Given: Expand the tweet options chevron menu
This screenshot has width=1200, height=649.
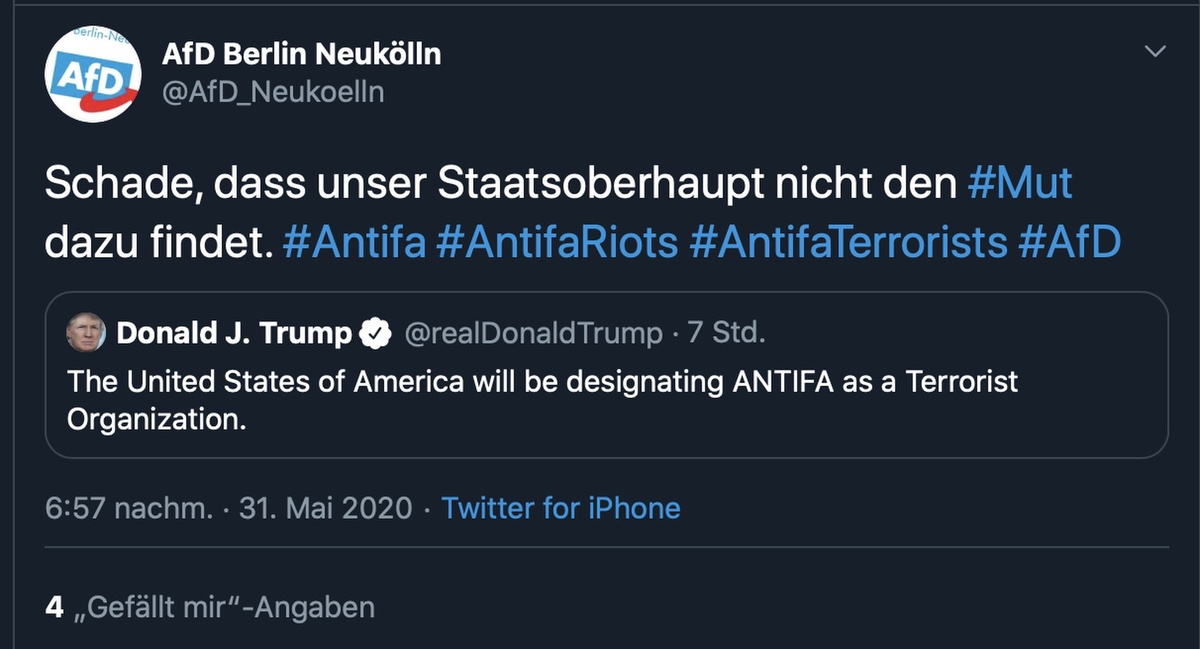Looking at the screenshot, I should coord(1155,51).
